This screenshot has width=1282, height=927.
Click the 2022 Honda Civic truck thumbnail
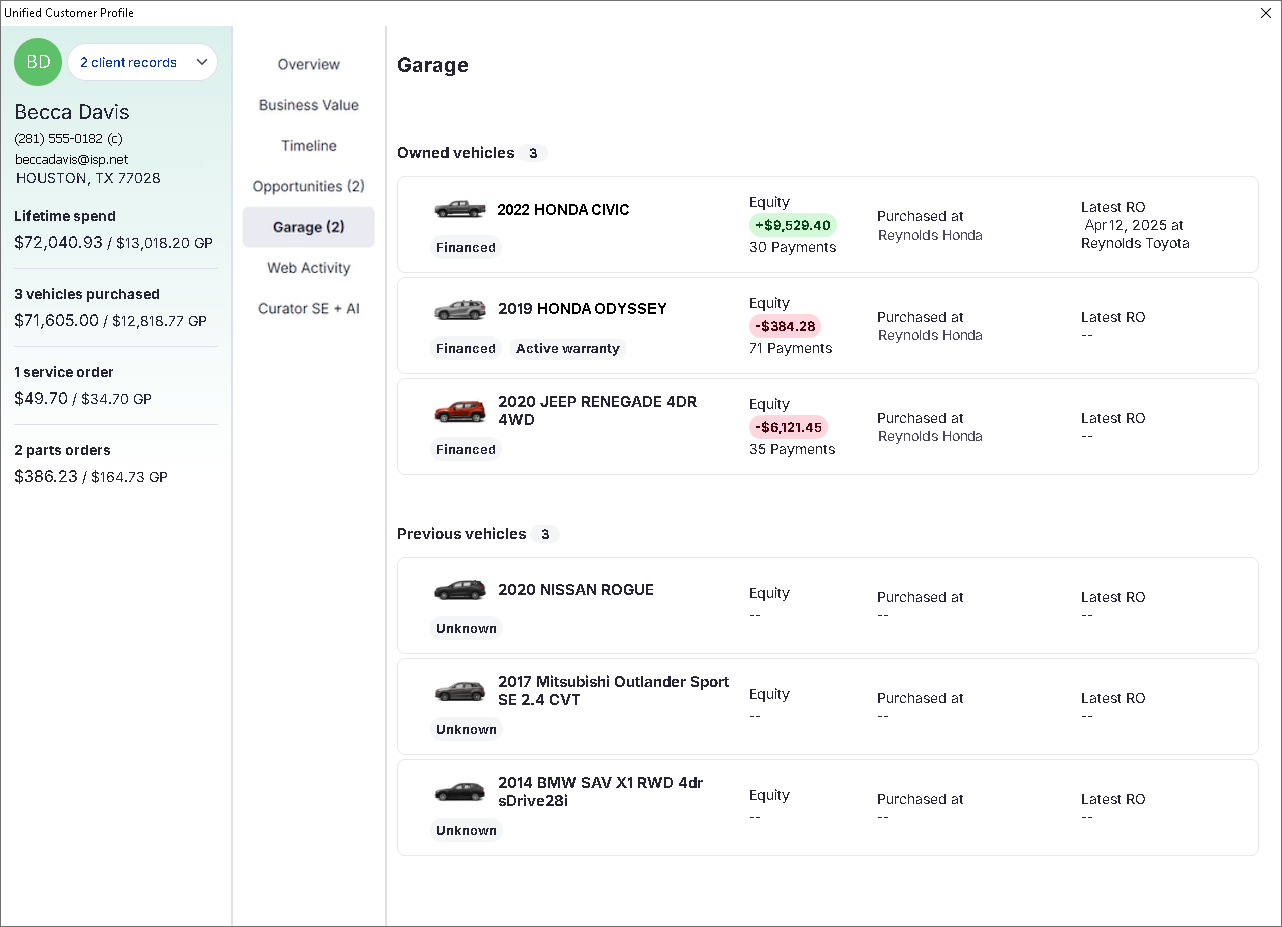tap(460, 209)
